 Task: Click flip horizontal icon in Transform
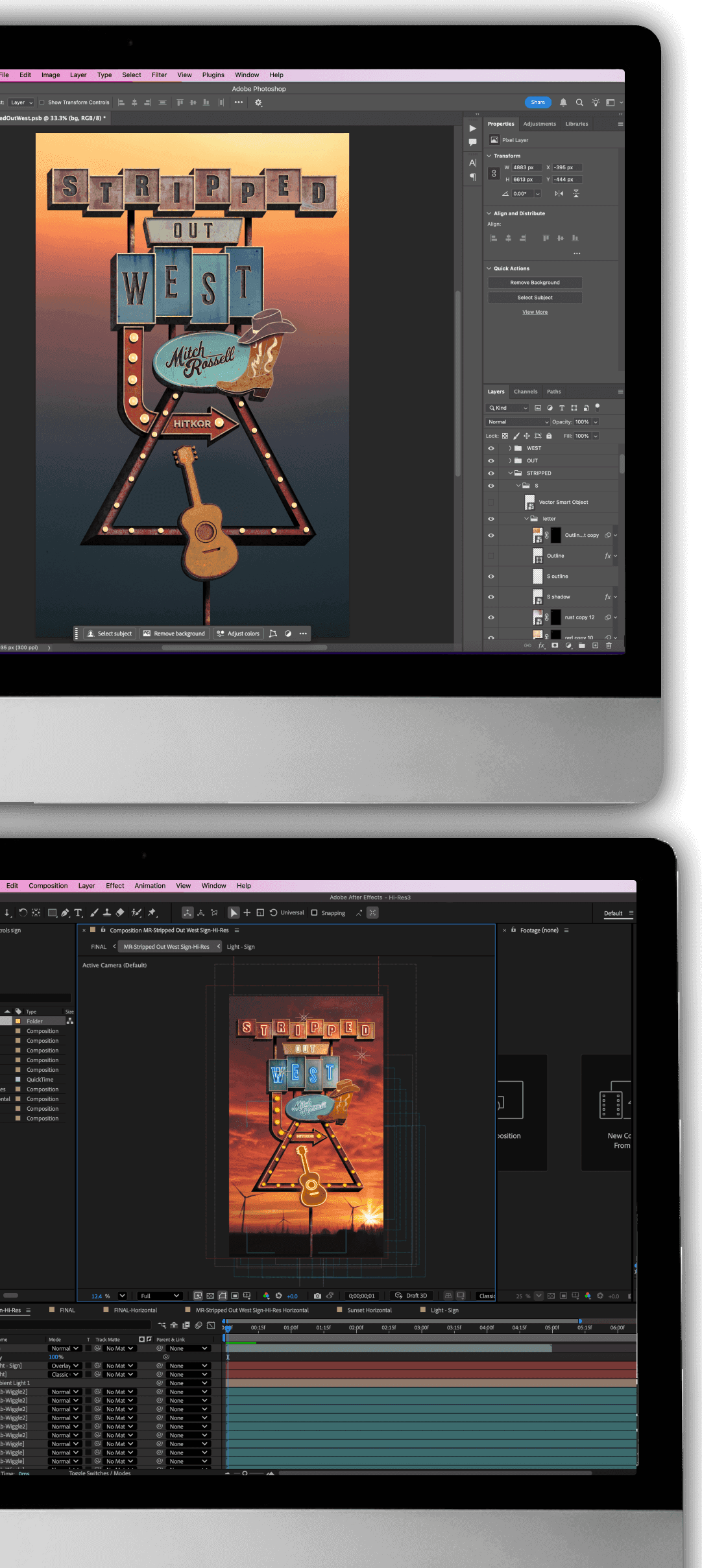pyautogui.click(x=559, y=194)
